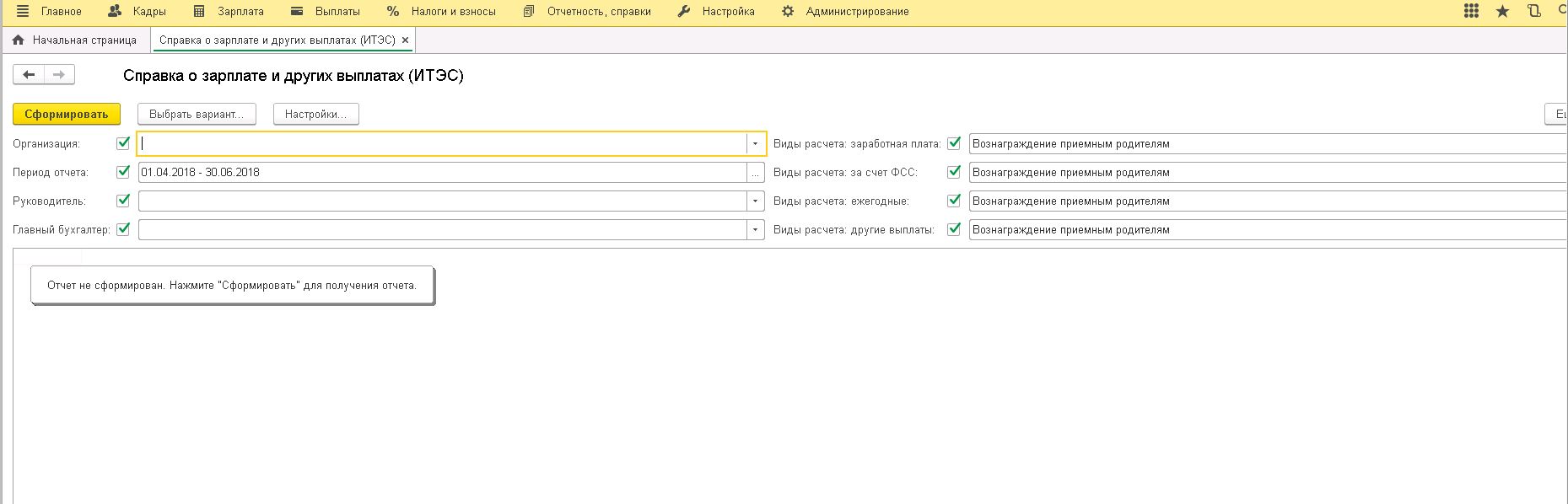Open period picker ellipsis for Период отчета
Screen dimensions: 1568x504
tap(756, 172)
